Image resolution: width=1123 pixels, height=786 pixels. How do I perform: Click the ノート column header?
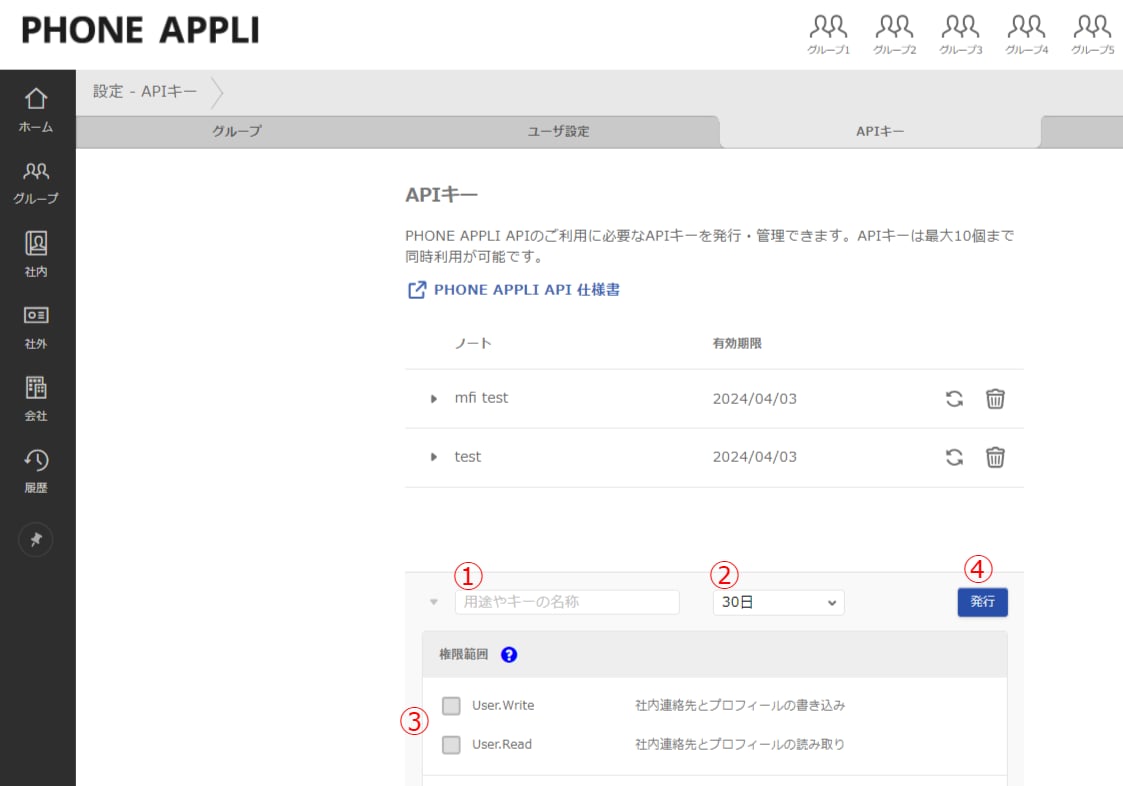tap(473, 343)
